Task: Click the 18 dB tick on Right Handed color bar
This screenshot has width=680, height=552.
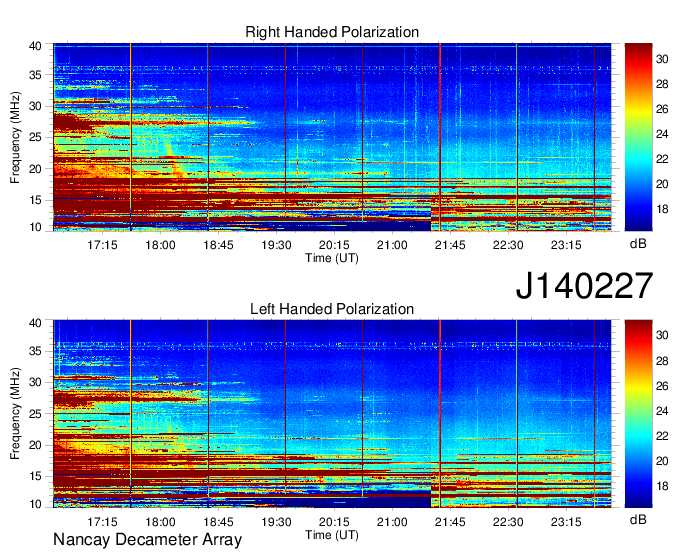Action: (x=662, y=209)
